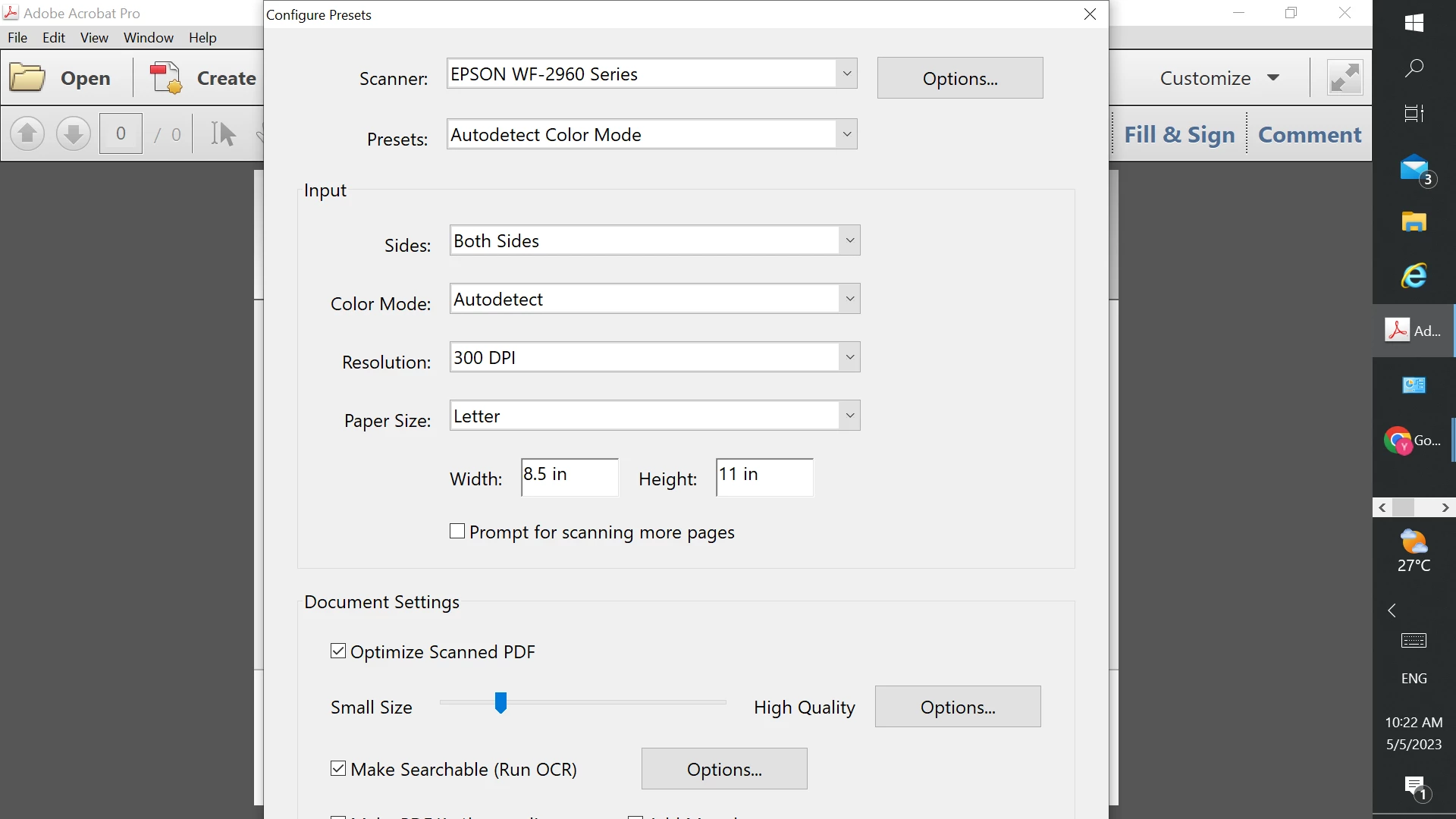Expand the Presets combo box
Screen dimensions: 1456x819
pyautogui.click(x=846, y=135)
